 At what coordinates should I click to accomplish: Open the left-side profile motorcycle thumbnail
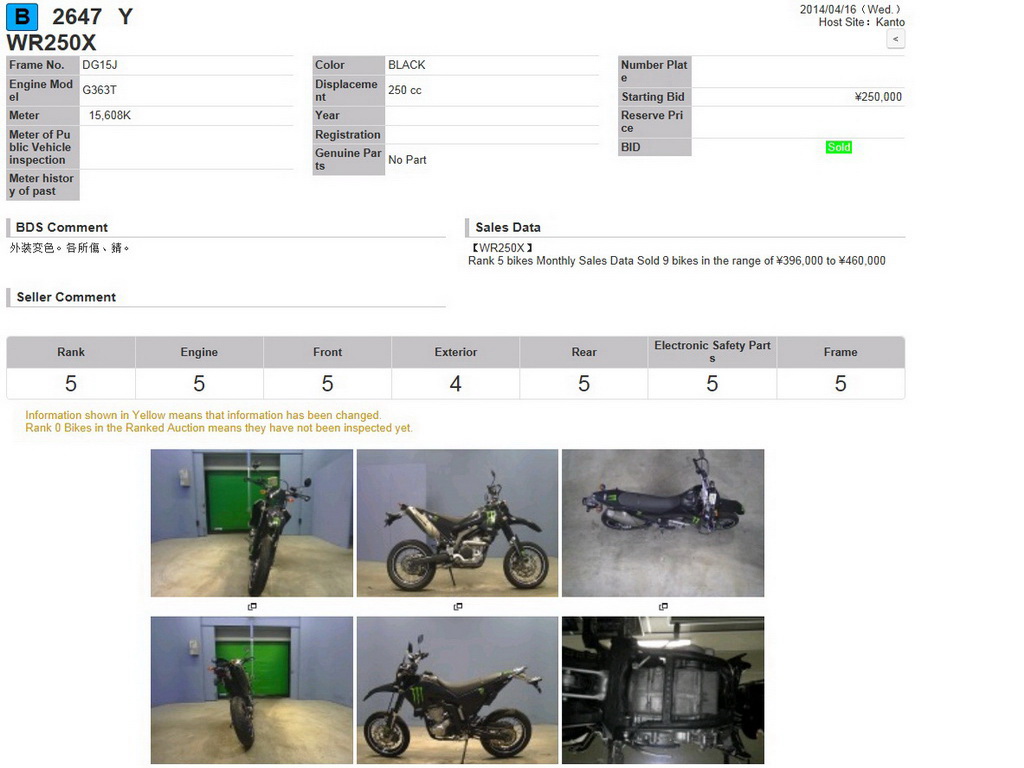[x=457, y=690]
